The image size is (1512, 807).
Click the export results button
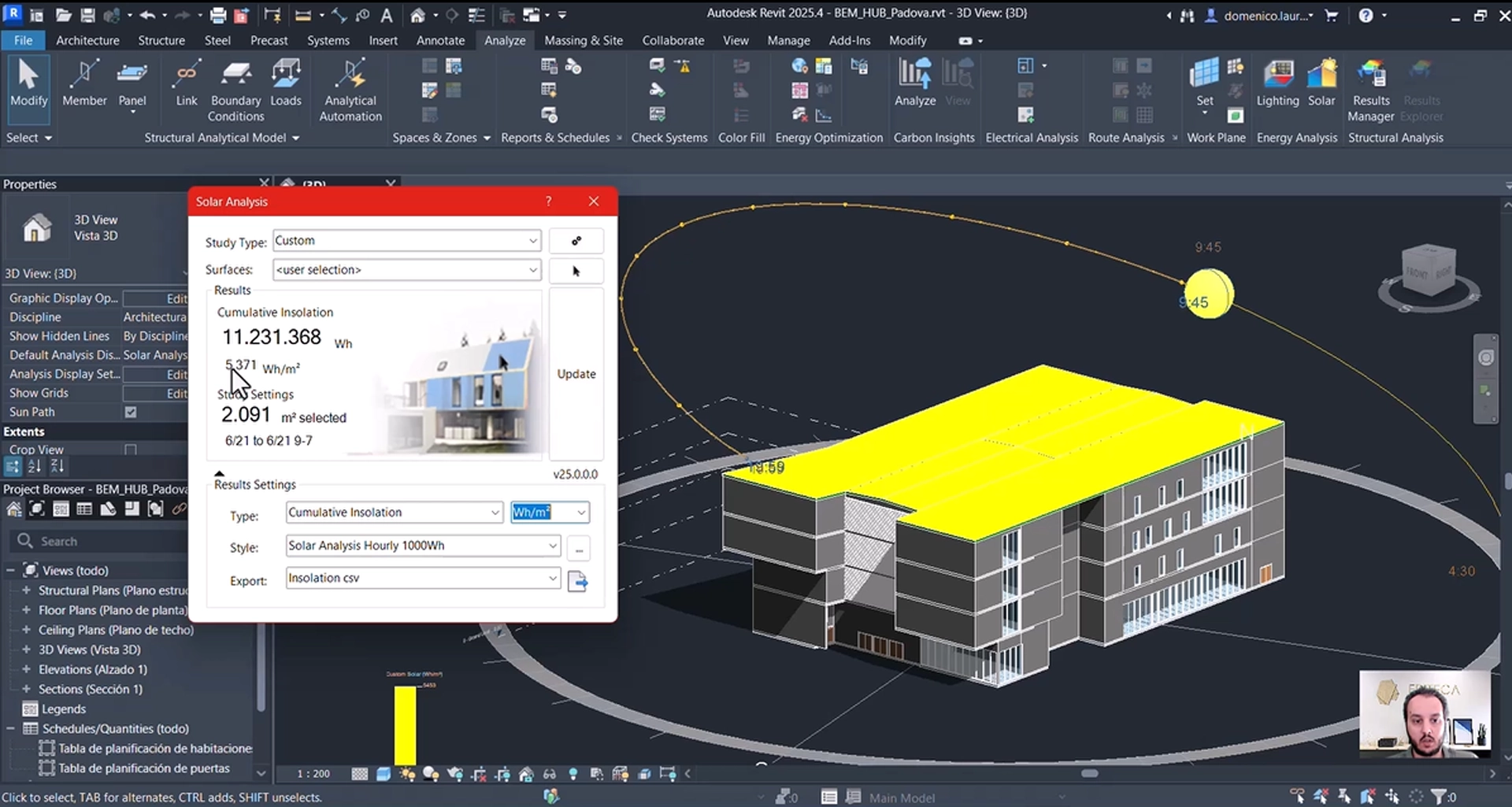point(578,582)
